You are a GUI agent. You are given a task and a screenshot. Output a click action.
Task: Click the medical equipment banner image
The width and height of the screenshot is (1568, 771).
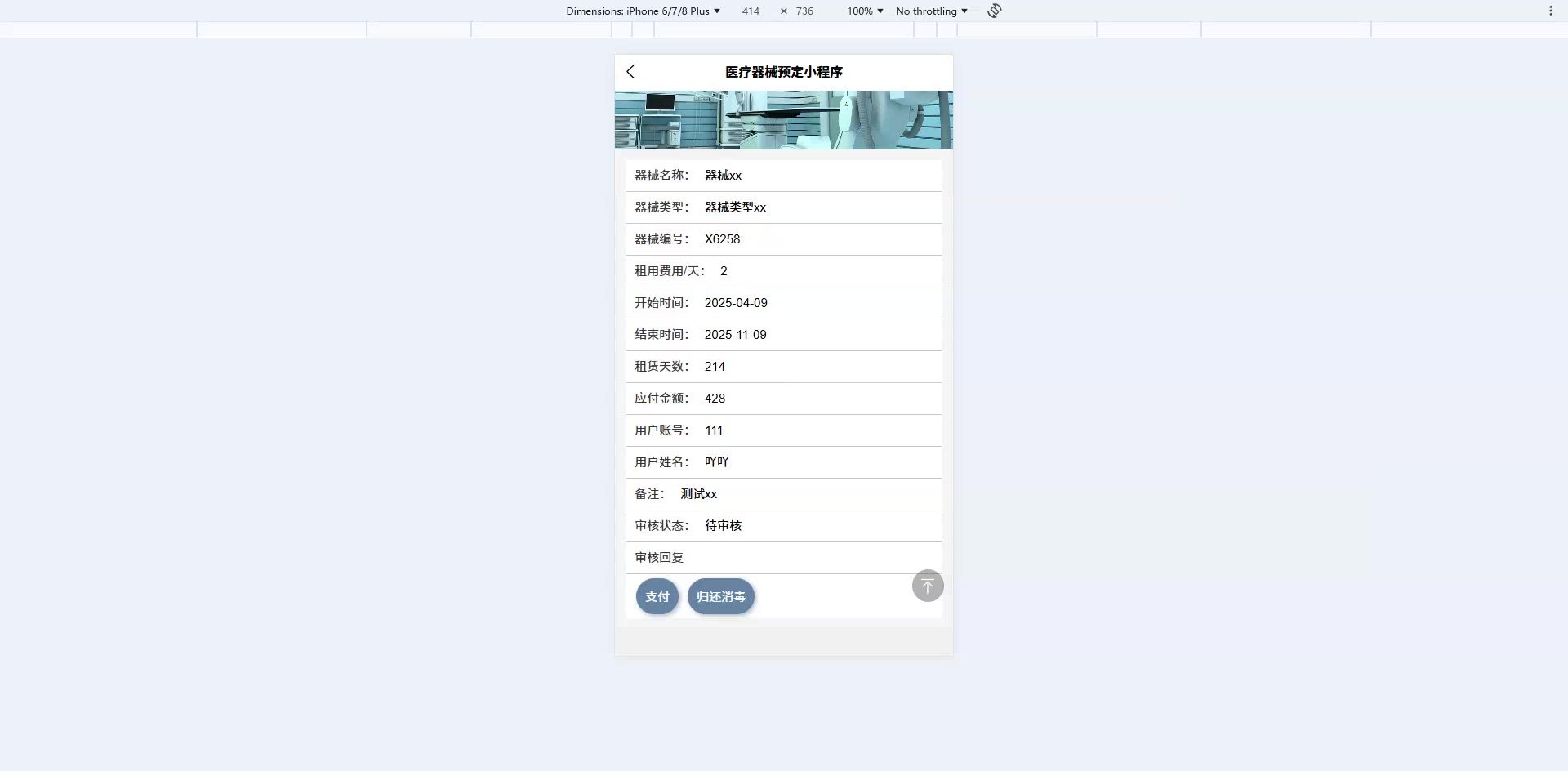coord(784,120)
